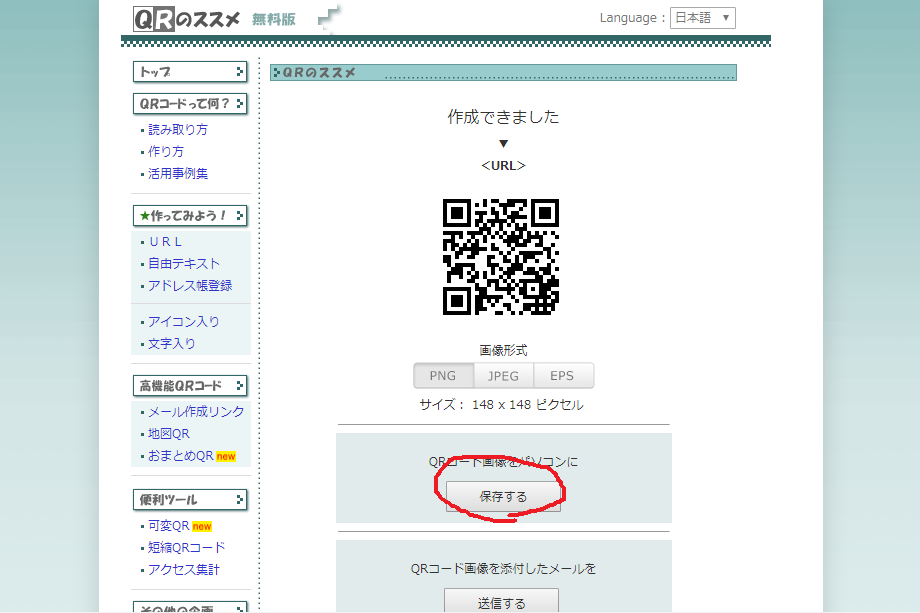Select the URL creation link
This screenshot has width=920, height=613.
pyautogui.click(x=165, y=242)
